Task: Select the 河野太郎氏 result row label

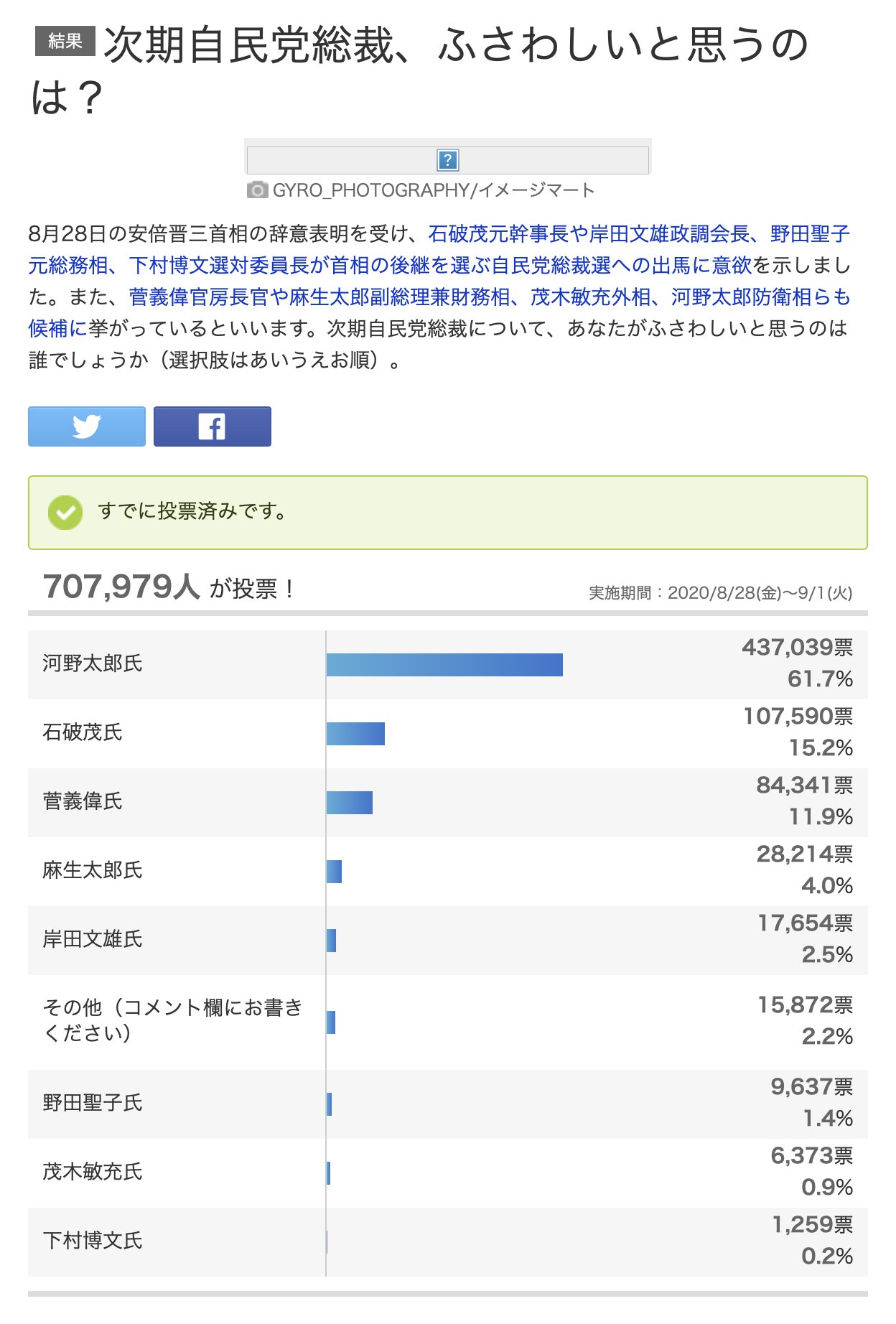Action: point(93,663)
